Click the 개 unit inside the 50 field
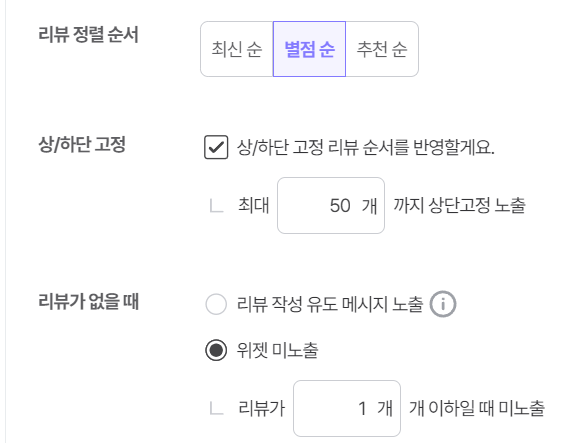The image size is (570, 443). coord(369,206)
